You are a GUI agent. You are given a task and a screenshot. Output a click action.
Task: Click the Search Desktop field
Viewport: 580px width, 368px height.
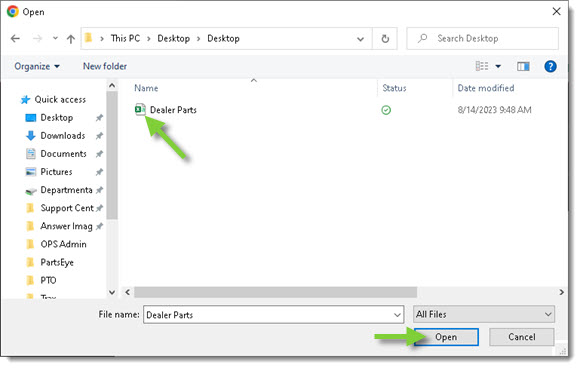click(483, 38)
